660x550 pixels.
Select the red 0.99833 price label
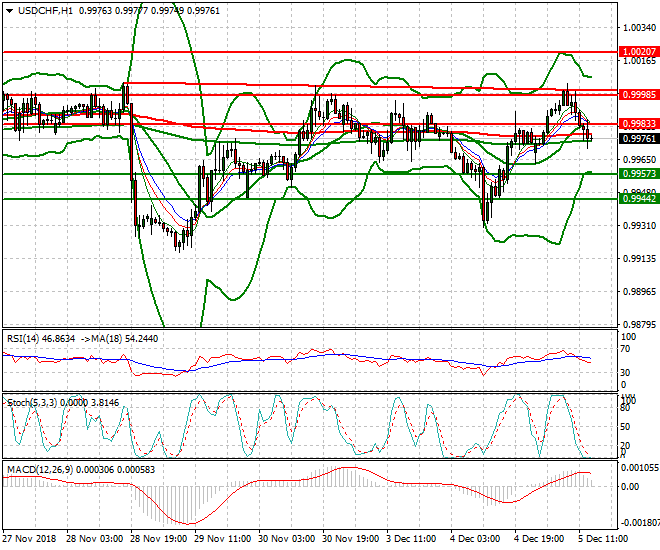coord(639,124)
